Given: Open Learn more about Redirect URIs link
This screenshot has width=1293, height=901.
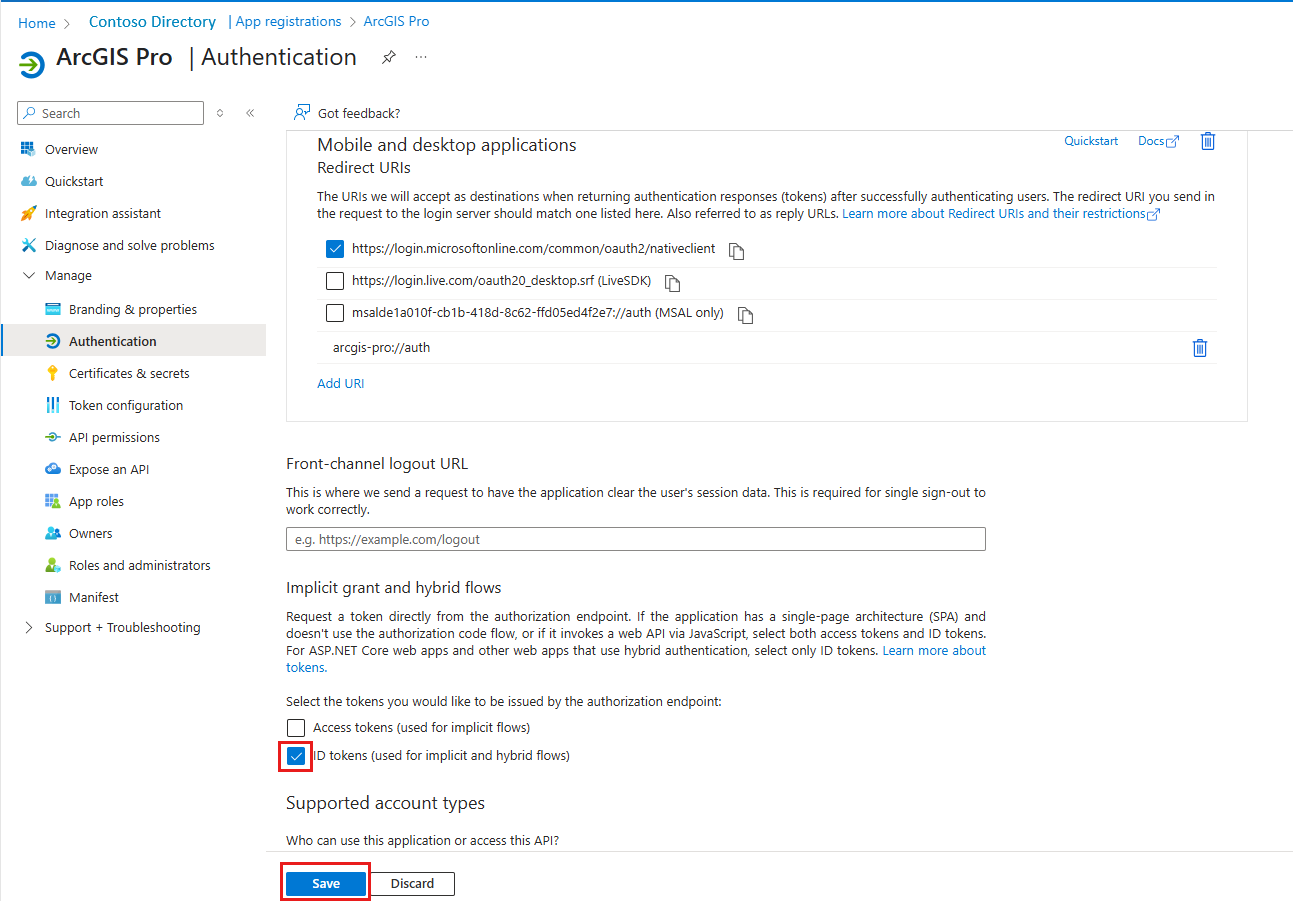Looking at the screenshot, I should (1001, 213).
